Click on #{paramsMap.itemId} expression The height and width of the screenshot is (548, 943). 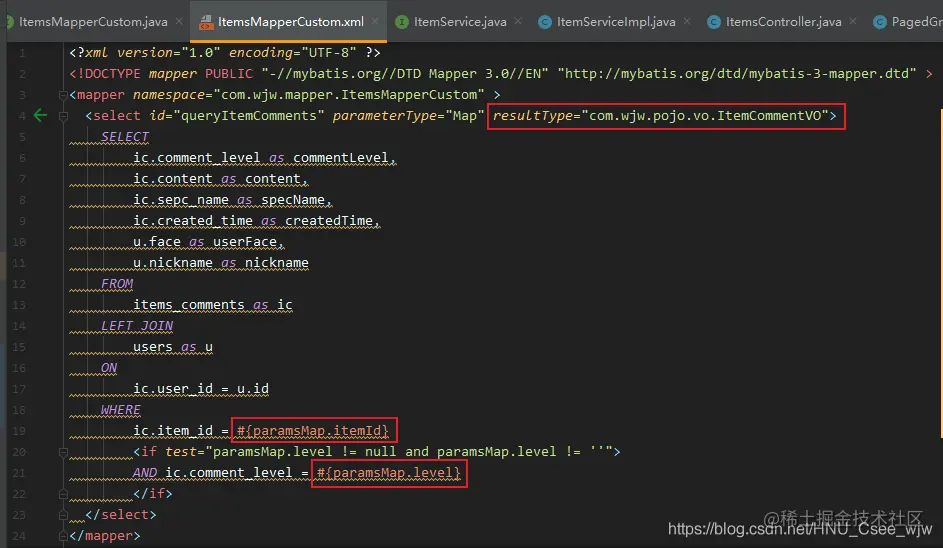click(313, 431)
